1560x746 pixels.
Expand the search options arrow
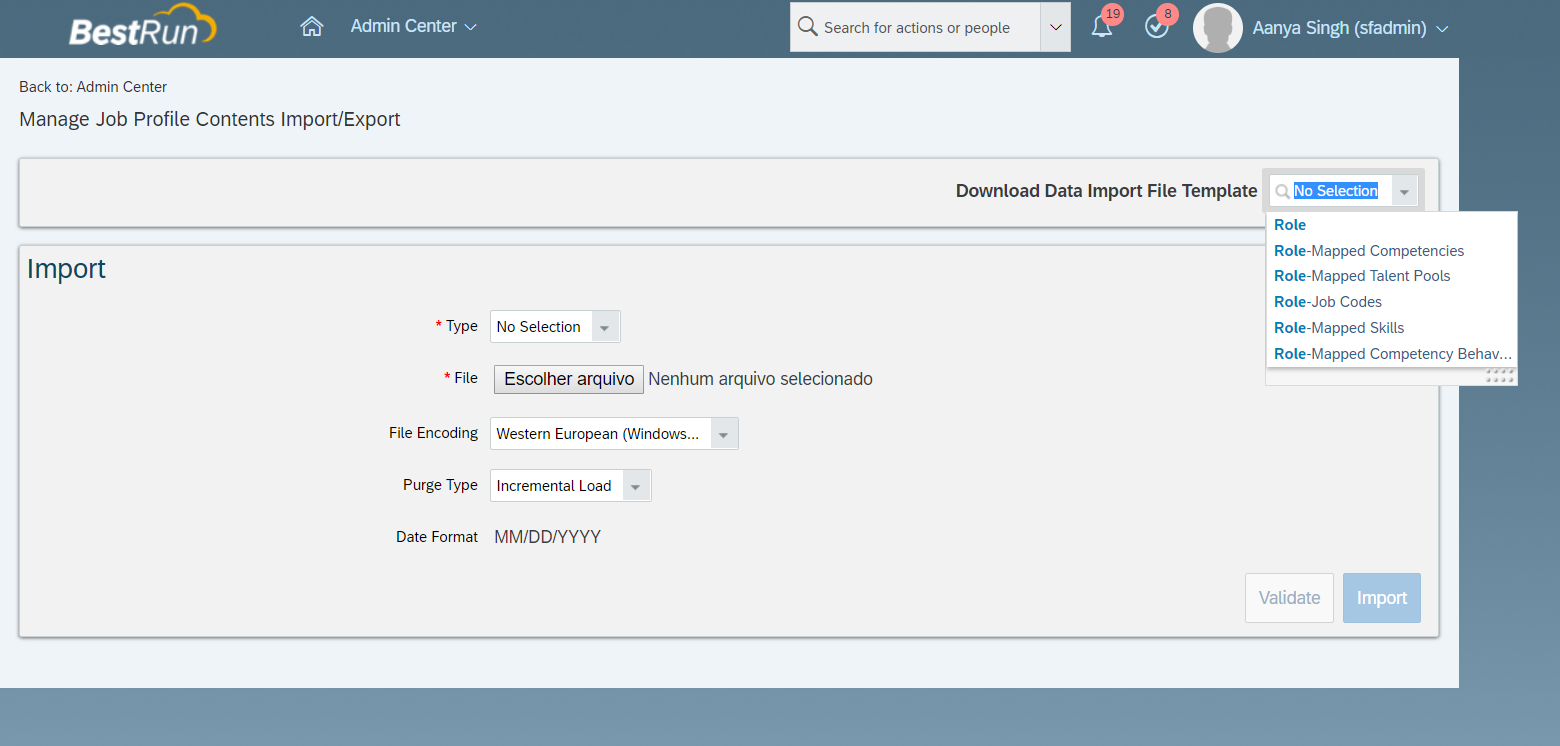tap(1055, 27)
